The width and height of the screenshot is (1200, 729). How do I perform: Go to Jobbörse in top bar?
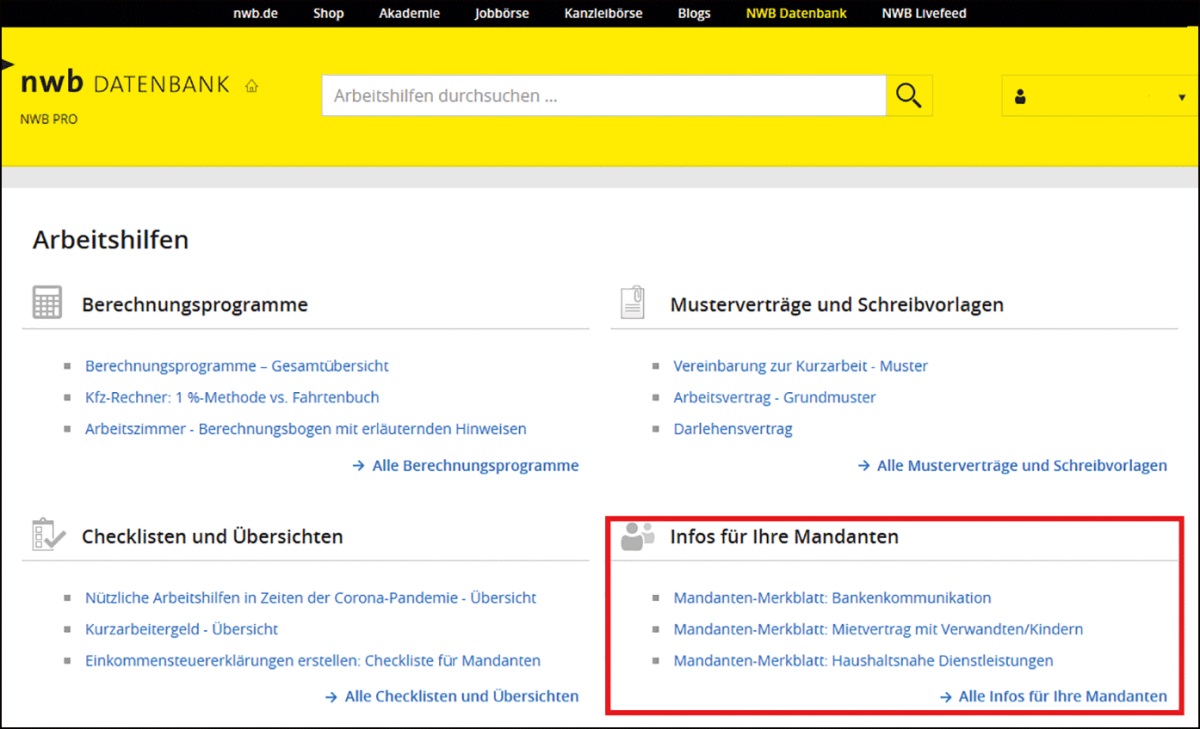coord(502,13)
